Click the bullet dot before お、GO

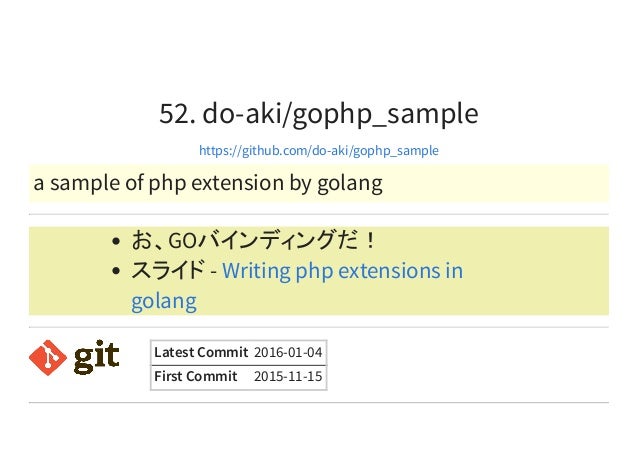[116, 241]
